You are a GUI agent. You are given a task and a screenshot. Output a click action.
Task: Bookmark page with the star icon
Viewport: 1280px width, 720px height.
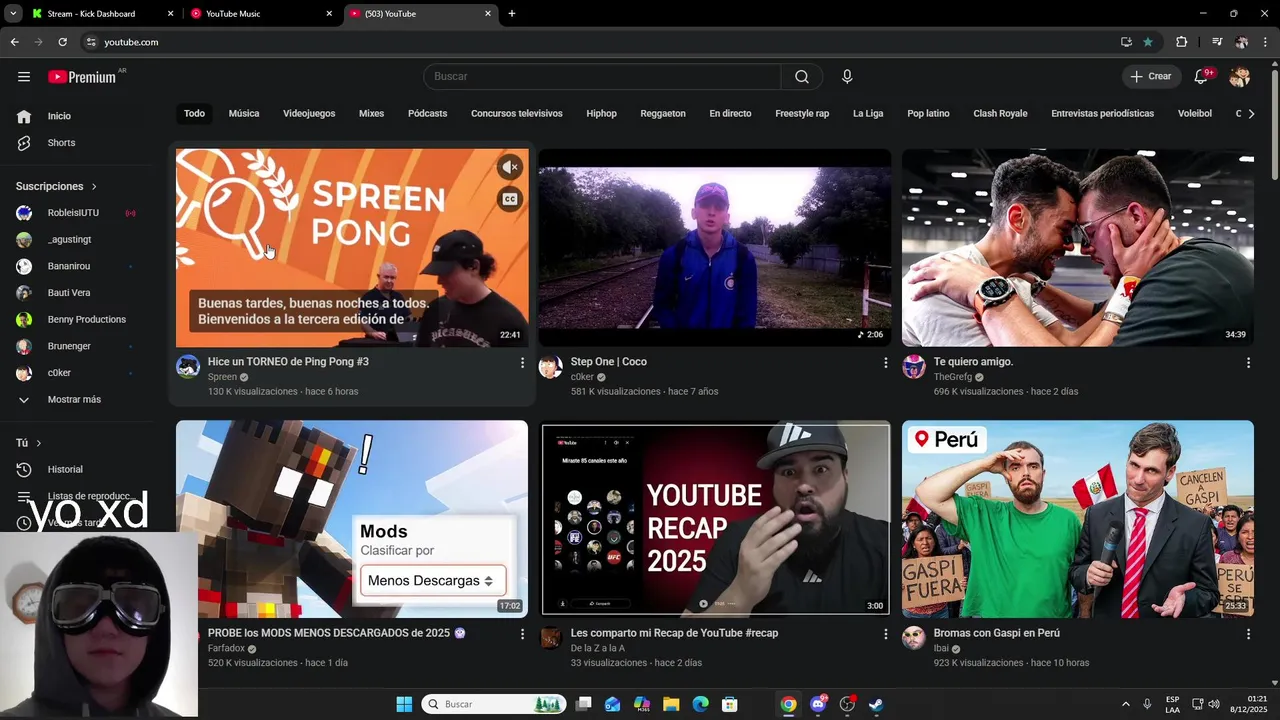(1148, 42)
